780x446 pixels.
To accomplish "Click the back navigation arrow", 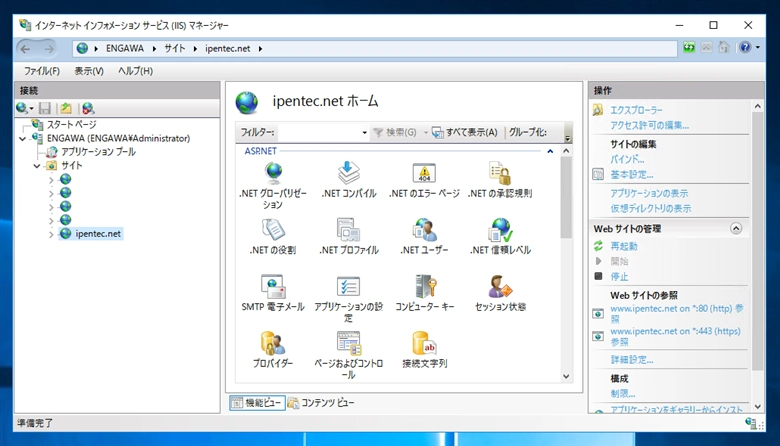I will point(25,49).
